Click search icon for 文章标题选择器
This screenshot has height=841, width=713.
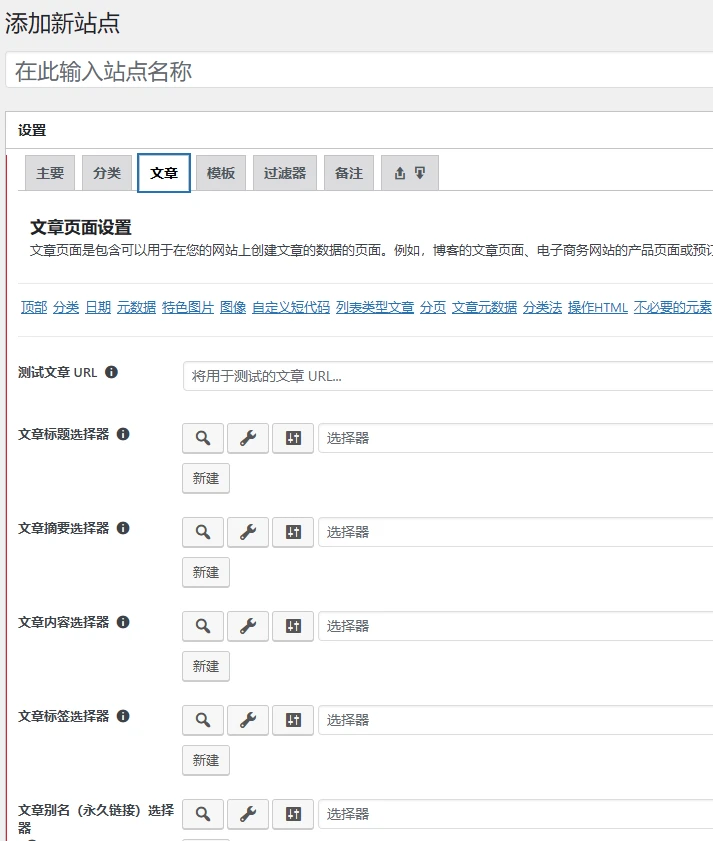(203, 438)
